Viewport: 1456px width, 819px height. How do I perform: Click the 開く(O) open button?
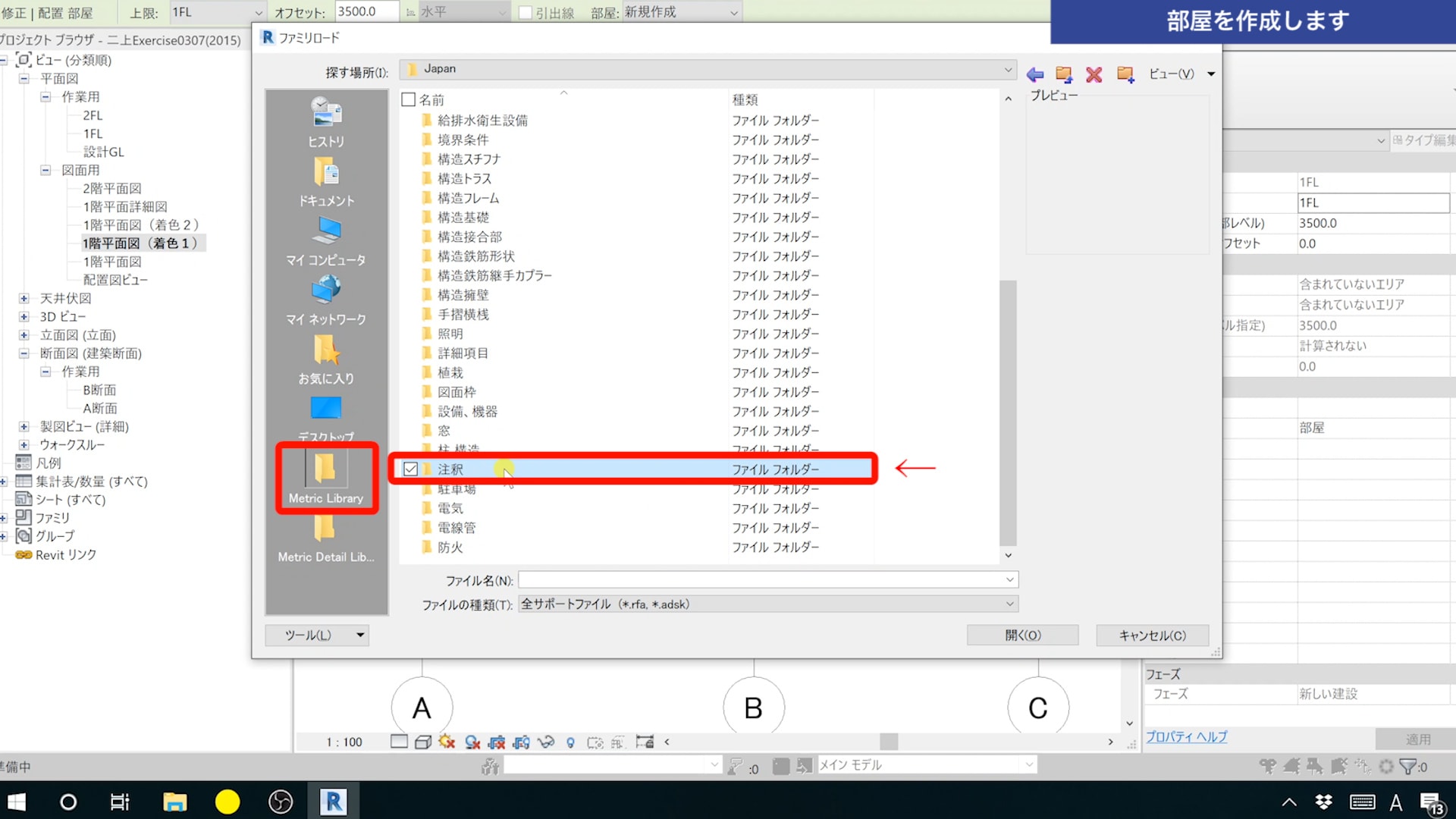1022,635
